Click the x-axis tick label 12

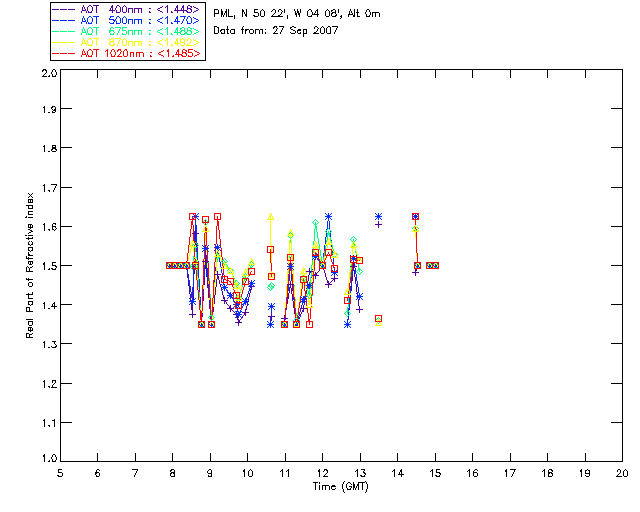pos(322,473)
